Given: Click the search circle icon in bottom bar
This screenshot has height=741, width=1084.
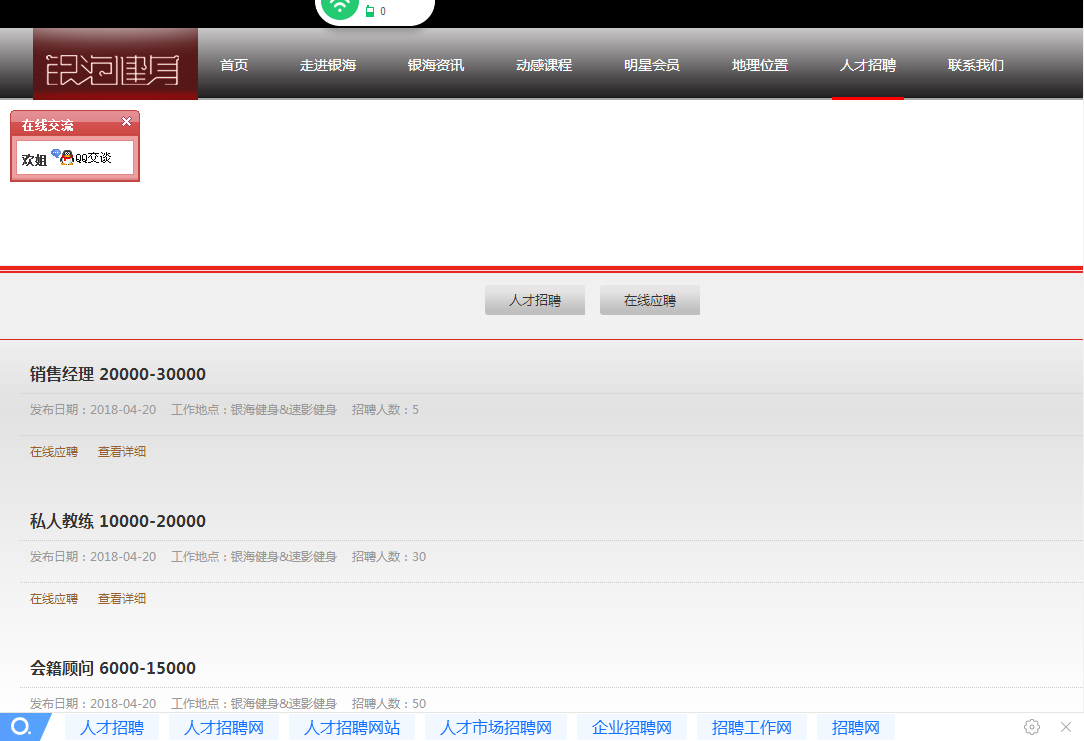Looking at the screenshot, I should tap(21, 726).
